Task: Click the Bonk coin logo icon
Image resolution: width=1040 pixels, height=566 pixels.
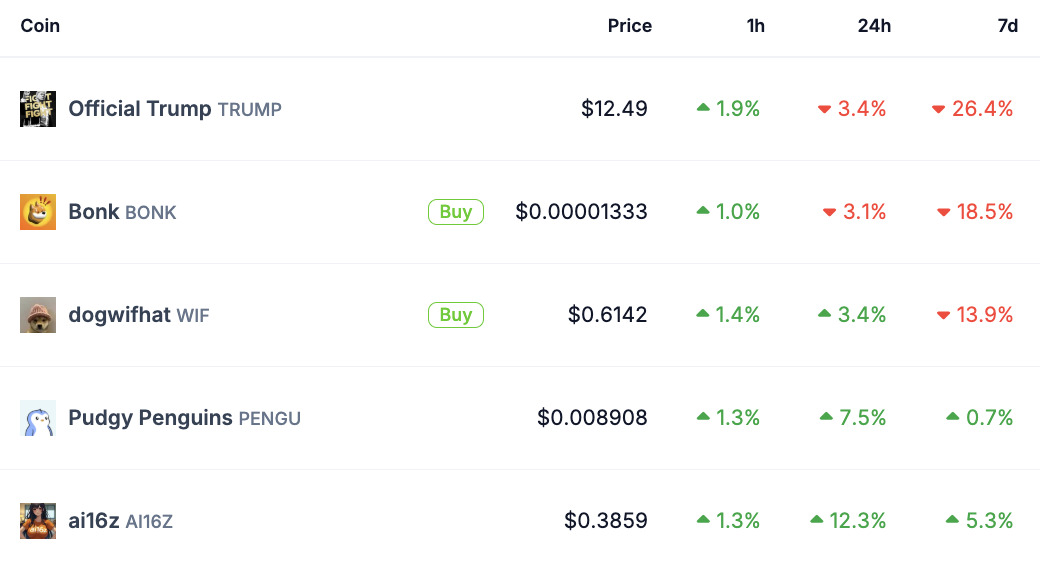Action: [x=38, y=212]
